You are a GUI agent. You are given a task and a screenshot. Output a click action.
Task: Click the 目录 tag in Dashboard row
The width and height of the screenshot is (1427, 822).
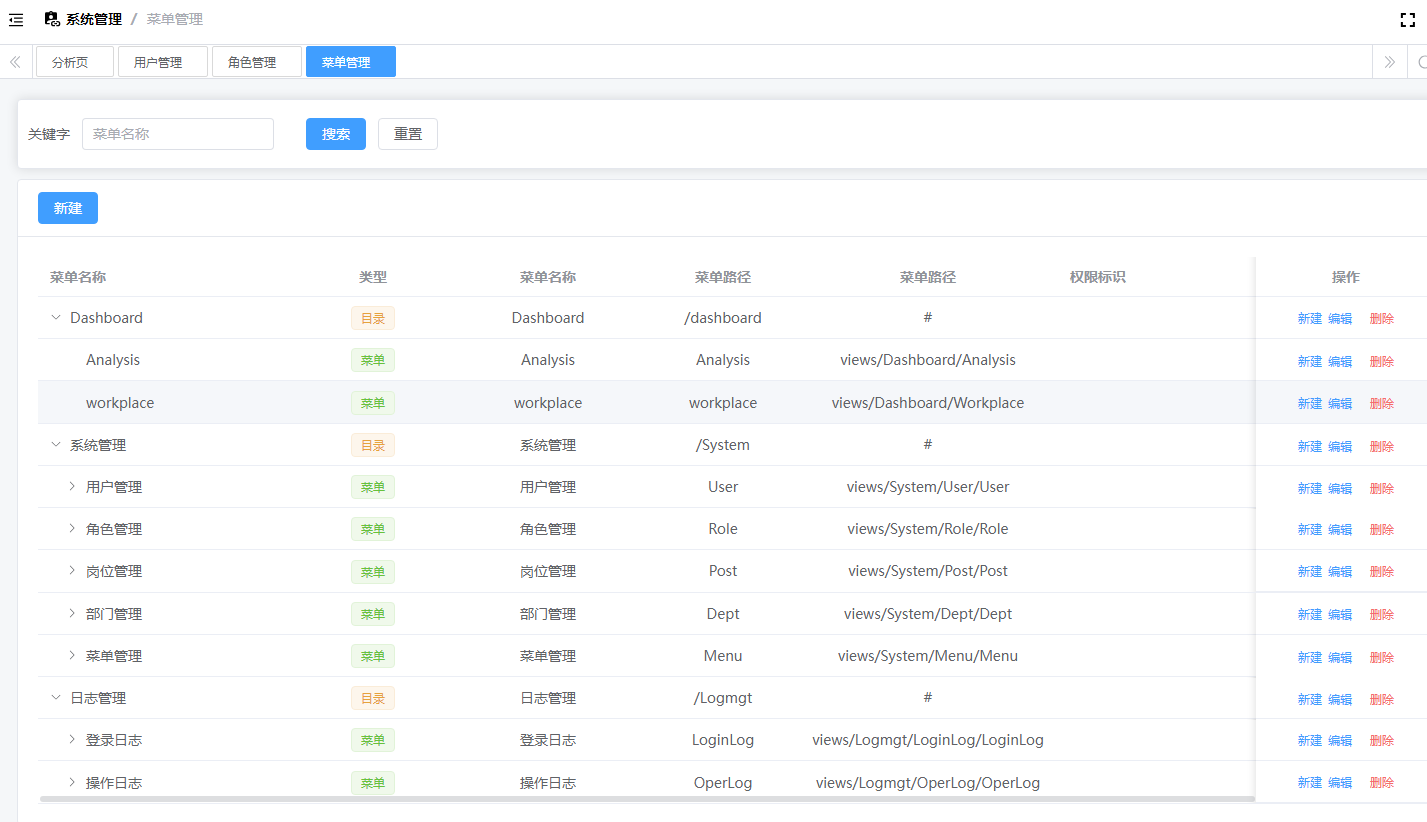373,318
